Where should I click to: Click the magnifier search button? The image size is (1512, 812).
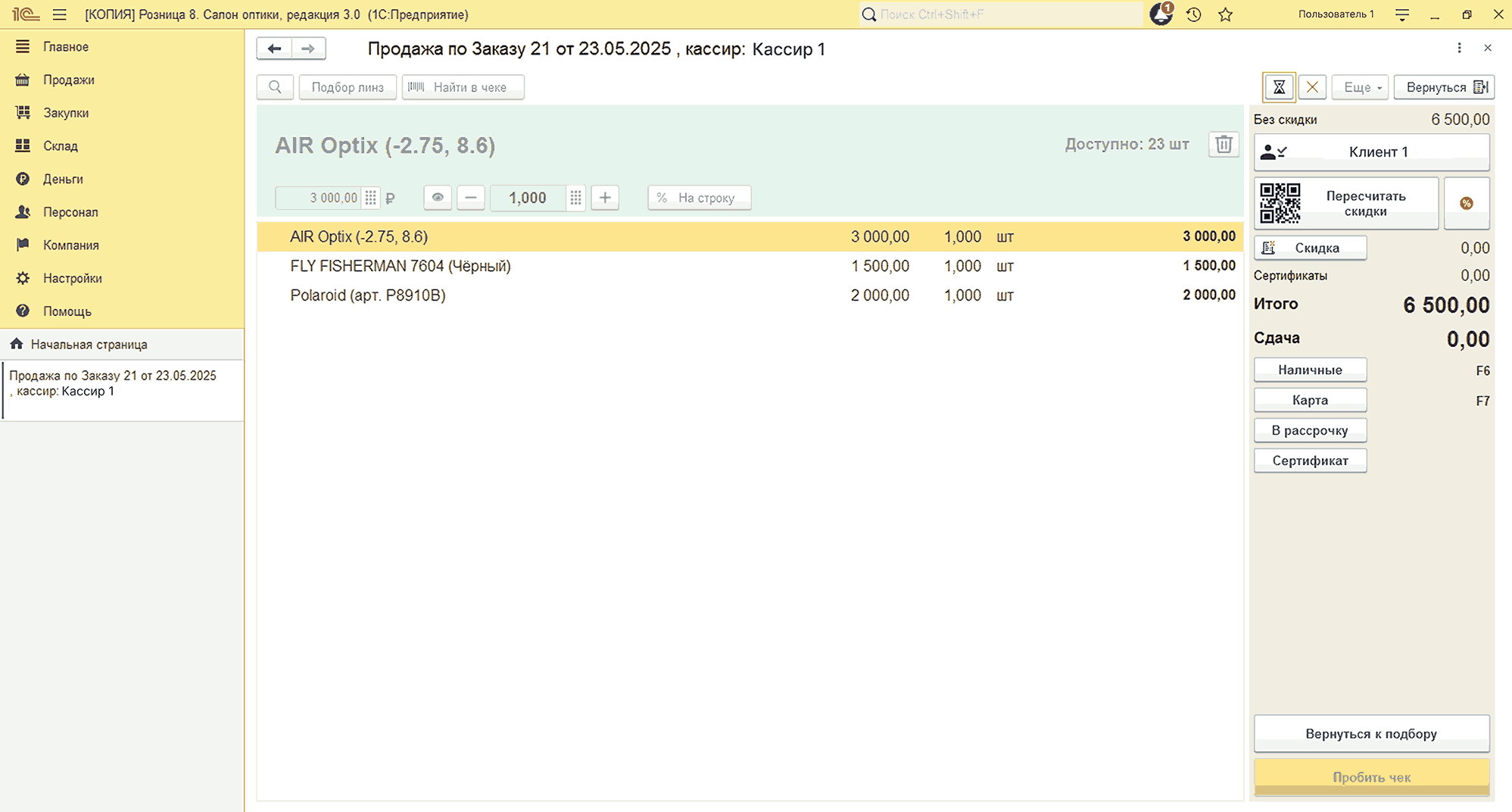[x=275, y=87]
